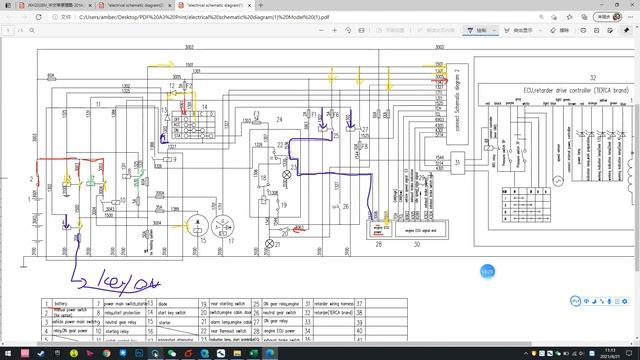Open tab actions menu icon

click(x=8, y=5)
